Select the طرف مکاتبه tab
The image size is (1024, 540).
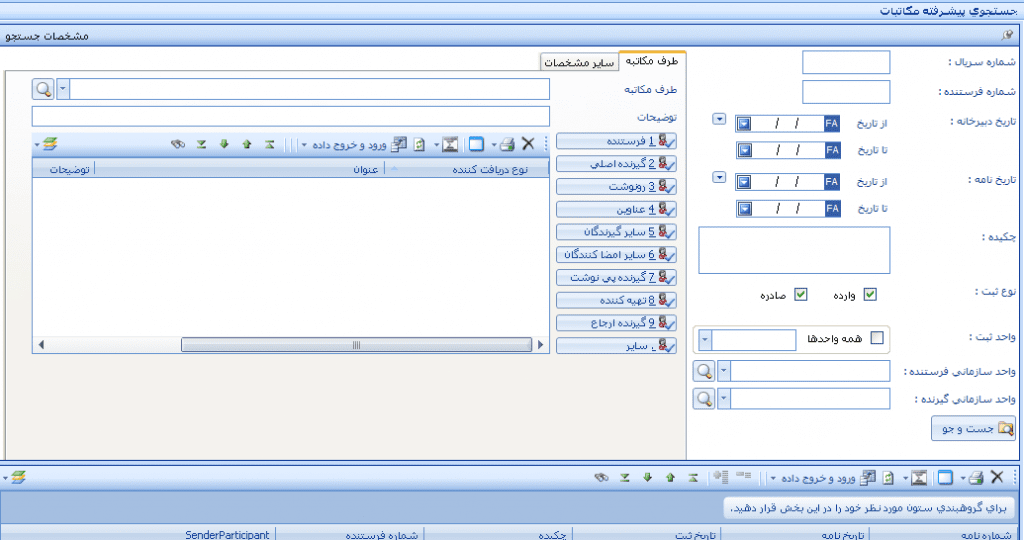(x=651, y=62)
